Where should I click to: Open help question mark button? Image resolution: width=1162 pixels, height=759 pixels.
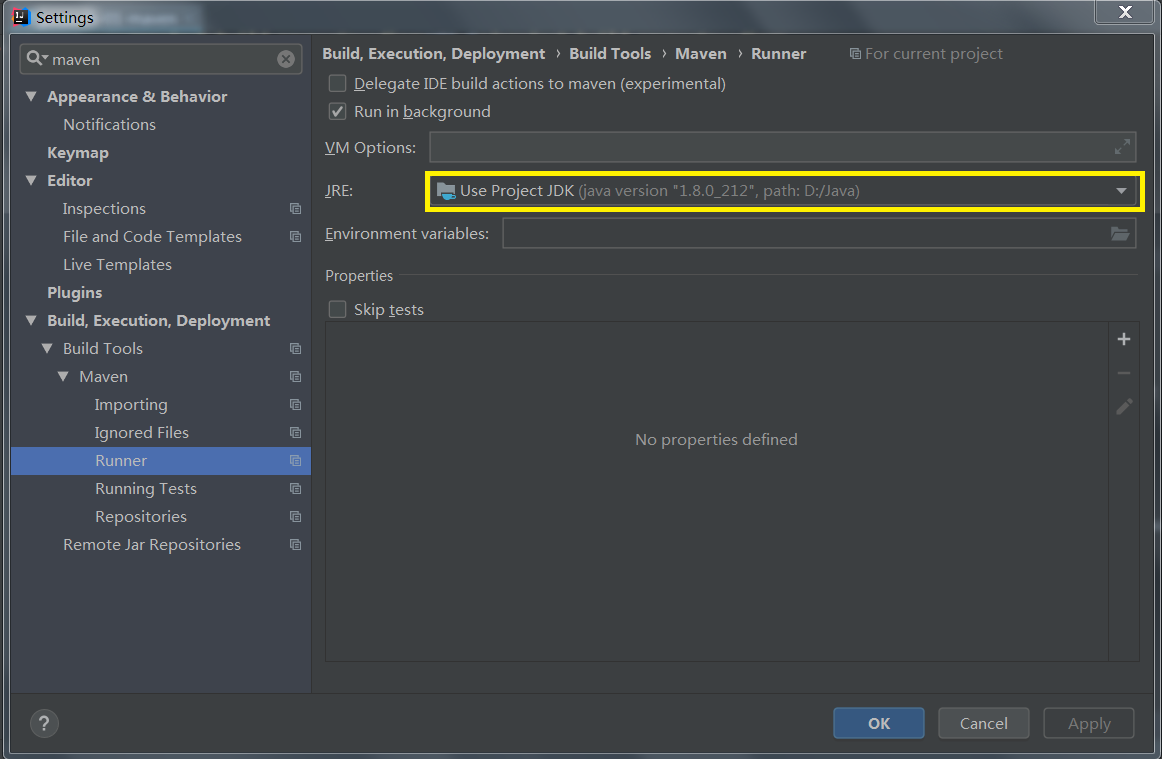(44, 723)
